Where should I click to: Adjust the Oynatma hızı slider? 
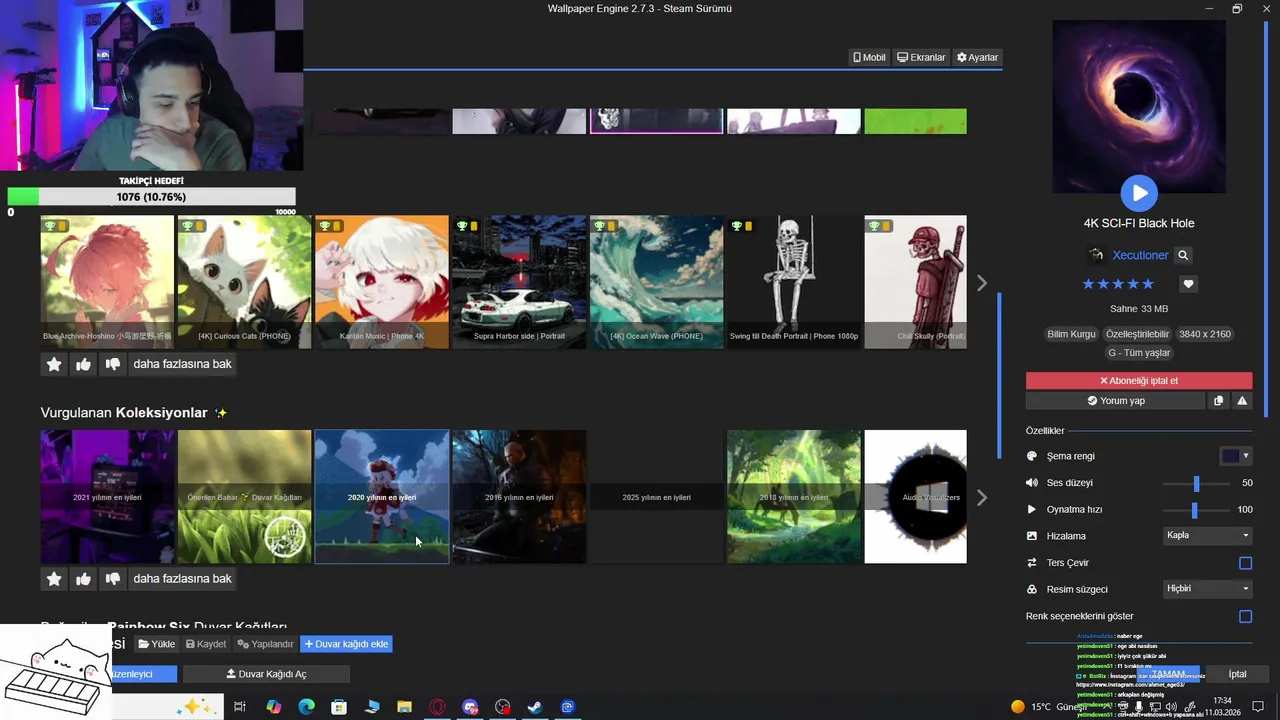1195,510
